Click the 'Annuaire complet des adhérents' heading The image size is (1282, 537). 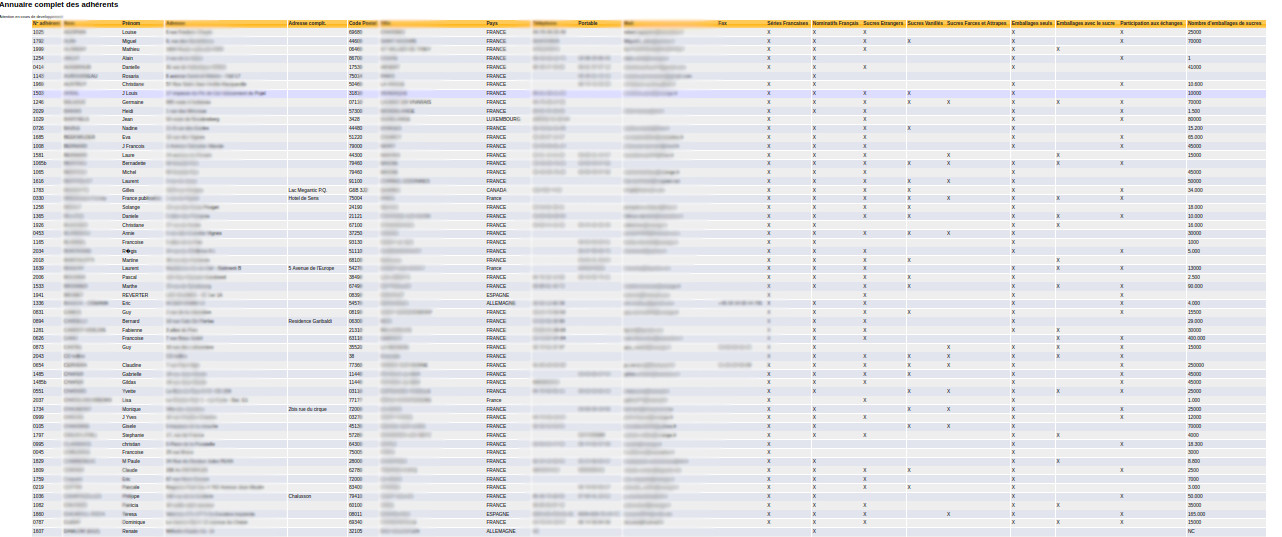[59, 5]
